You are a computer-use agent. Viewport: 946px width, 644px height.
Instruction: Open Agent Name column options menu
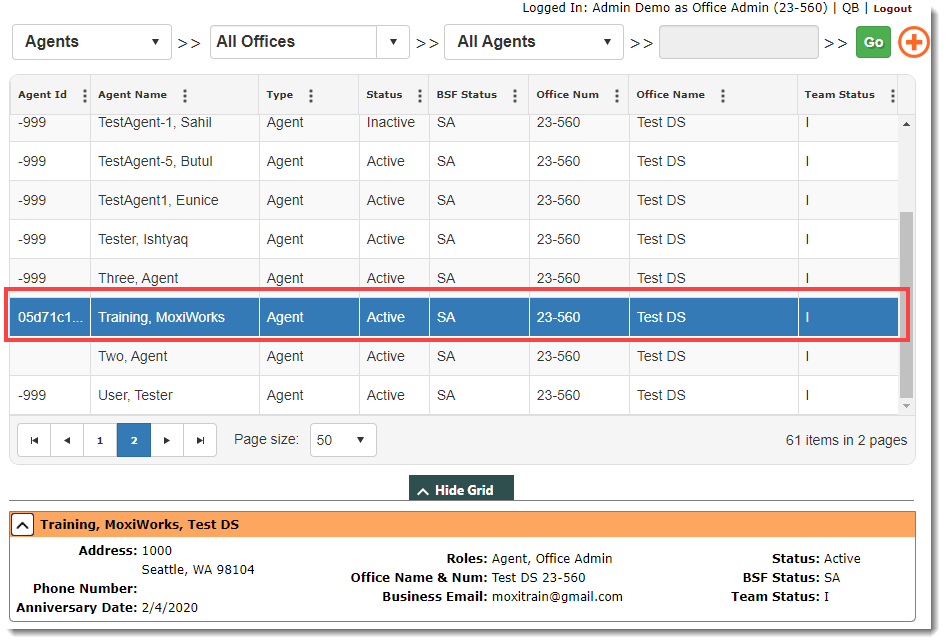(185, 96)
